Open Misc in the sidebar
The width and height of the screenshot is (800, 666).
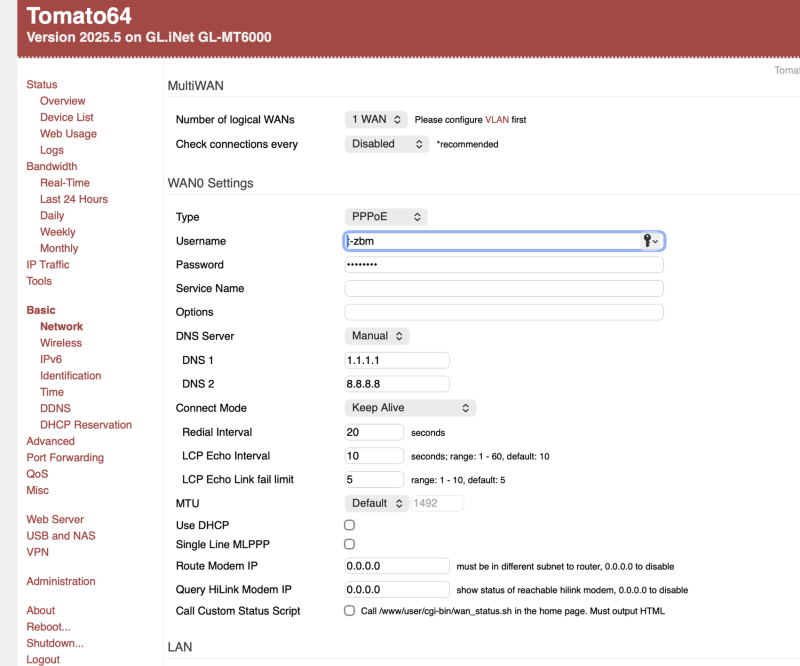coord(38,490)
